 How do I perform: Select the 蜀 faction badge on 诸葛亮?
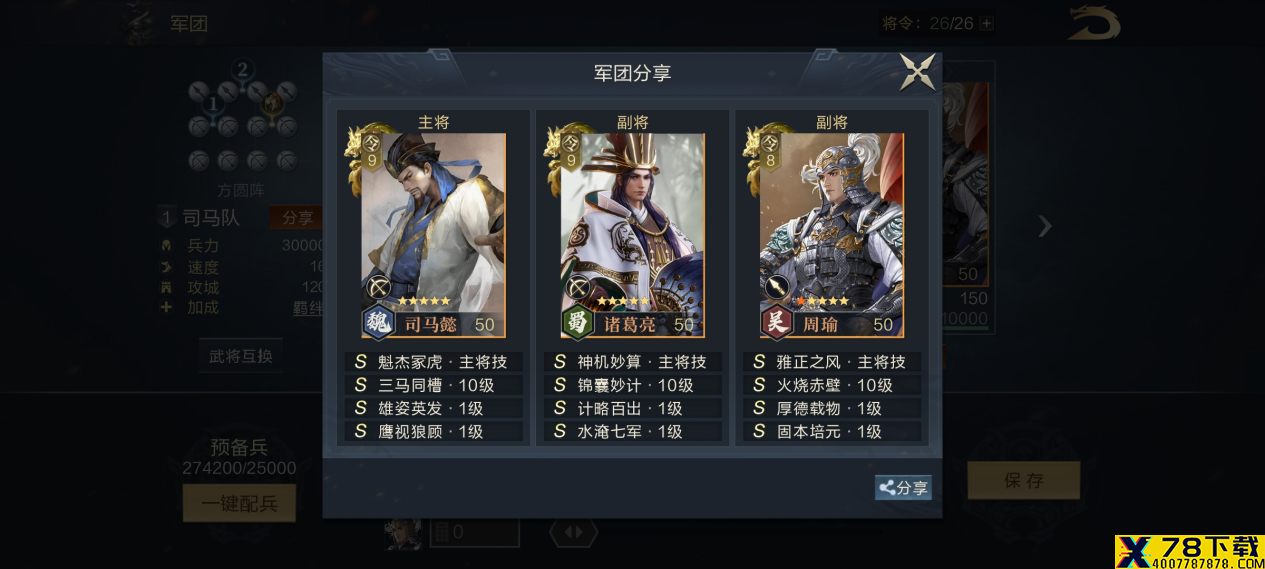577,323
